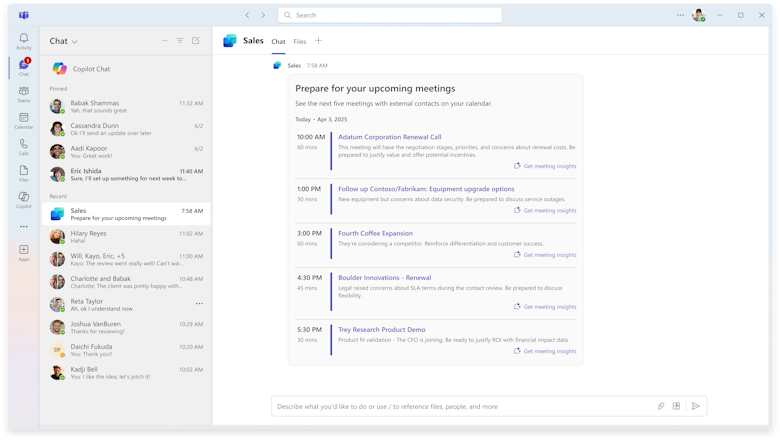Viewport: 780px width, 440px height.
Task: Send the message with the send arrow
Action: (696, 406)
